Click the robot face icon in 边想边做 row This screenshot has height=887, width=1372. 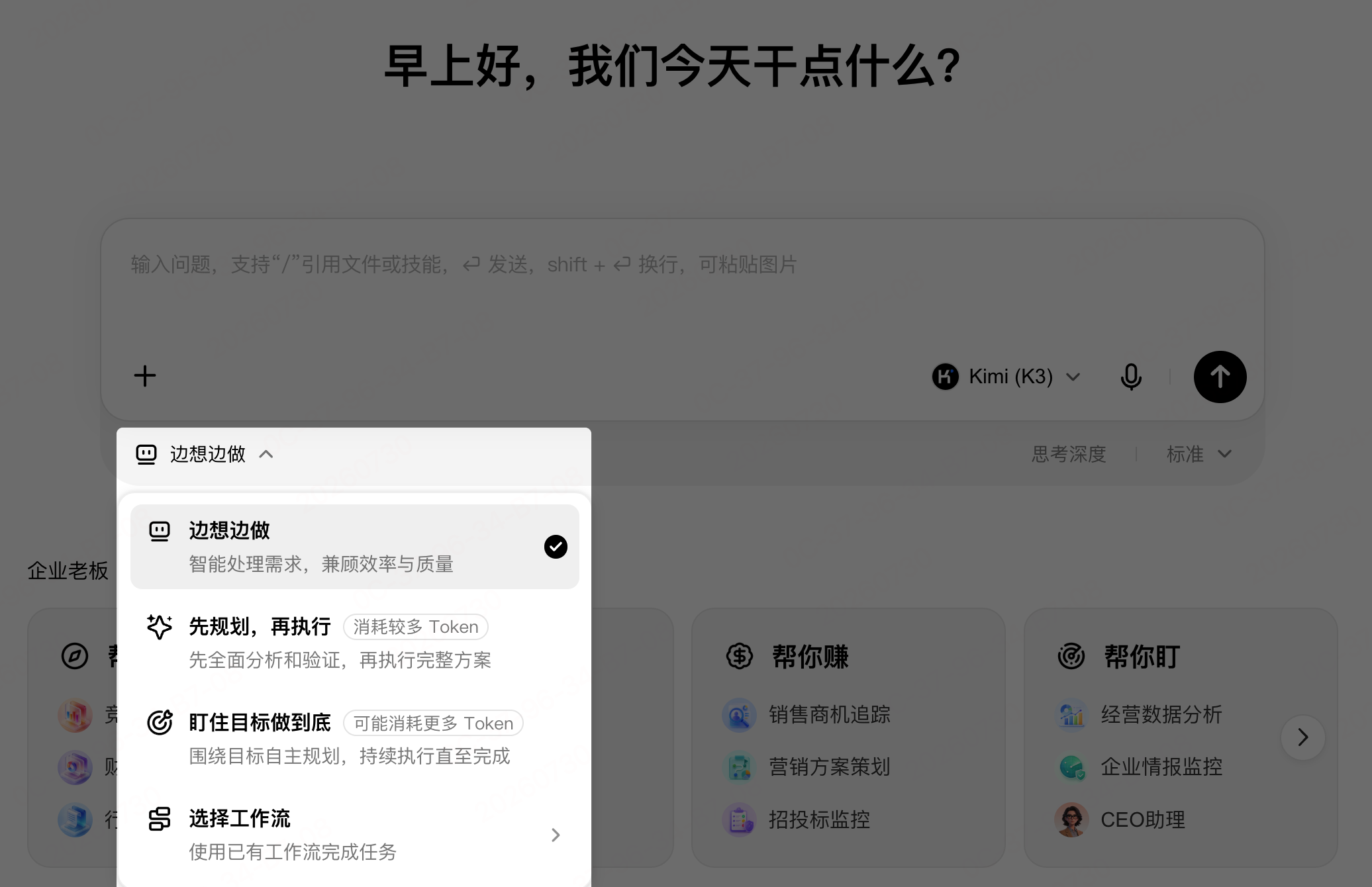point(160,531)
